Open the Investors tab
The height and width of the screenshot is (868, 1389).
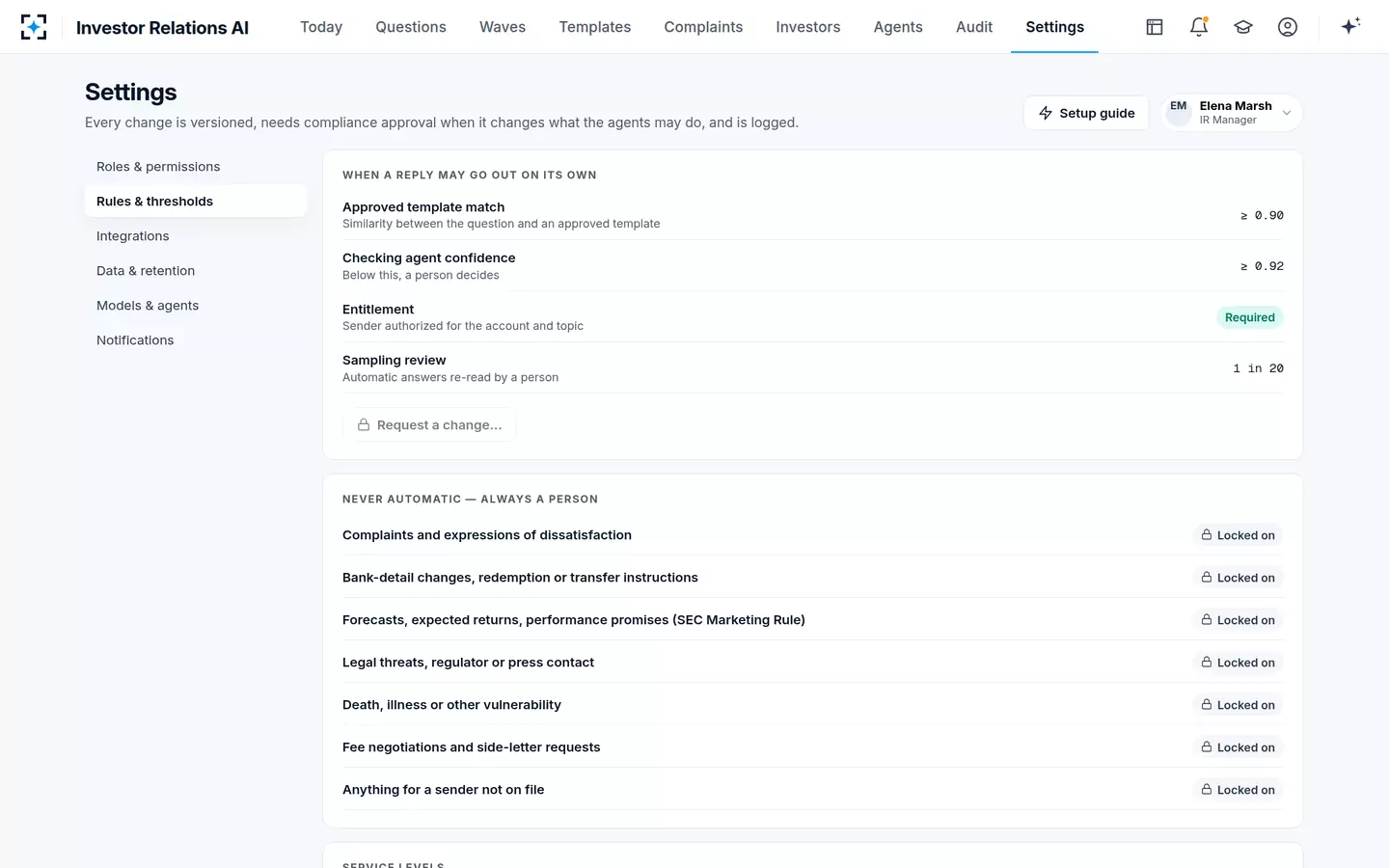[x=808, y=27]
